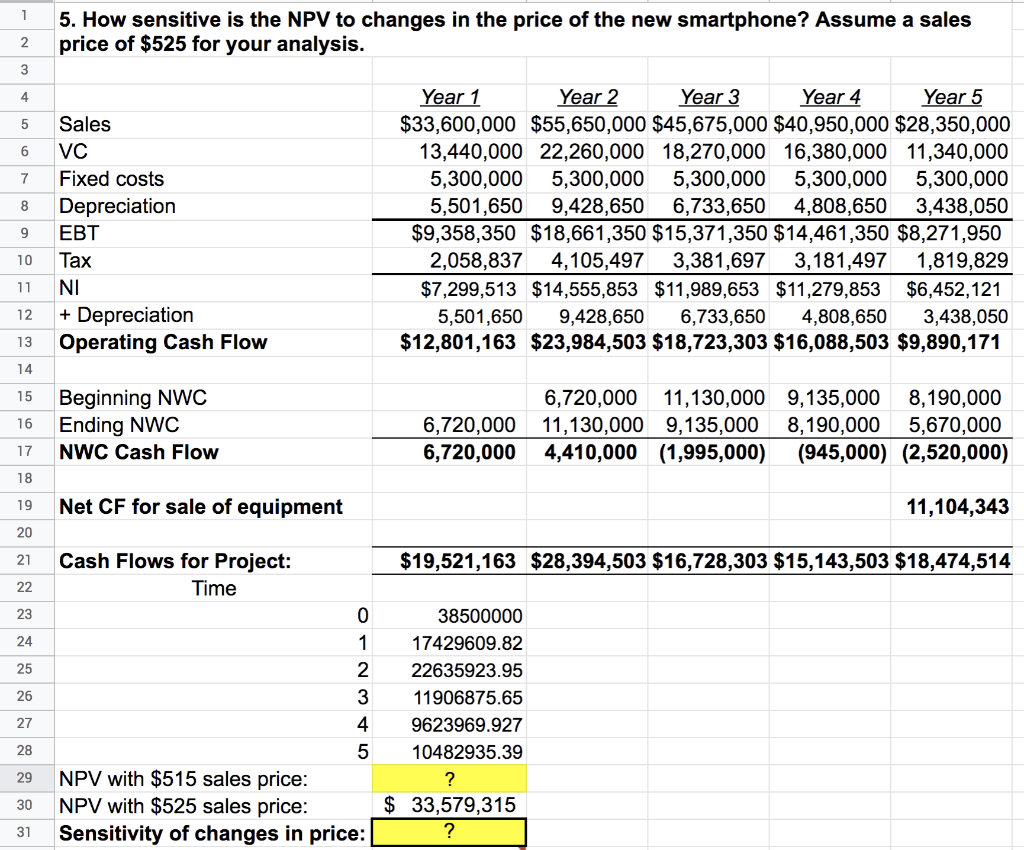This screenshot has width=1024, height=850.
Task: Select the NWC Cash Flow value (2,520,000)
Action: pyautogui.click(x=950, y=452)
